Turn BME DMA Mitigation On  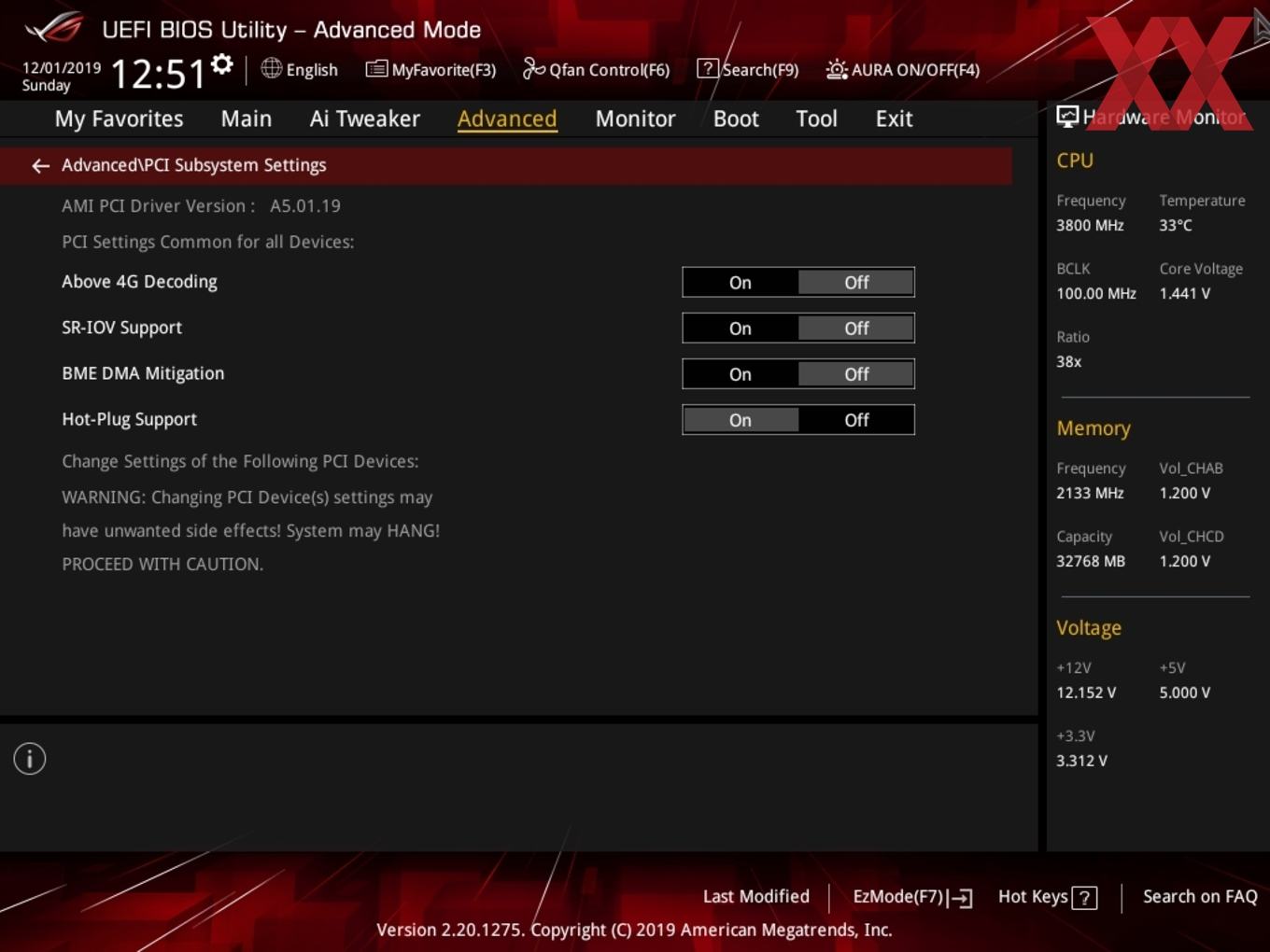pos(741,374)
